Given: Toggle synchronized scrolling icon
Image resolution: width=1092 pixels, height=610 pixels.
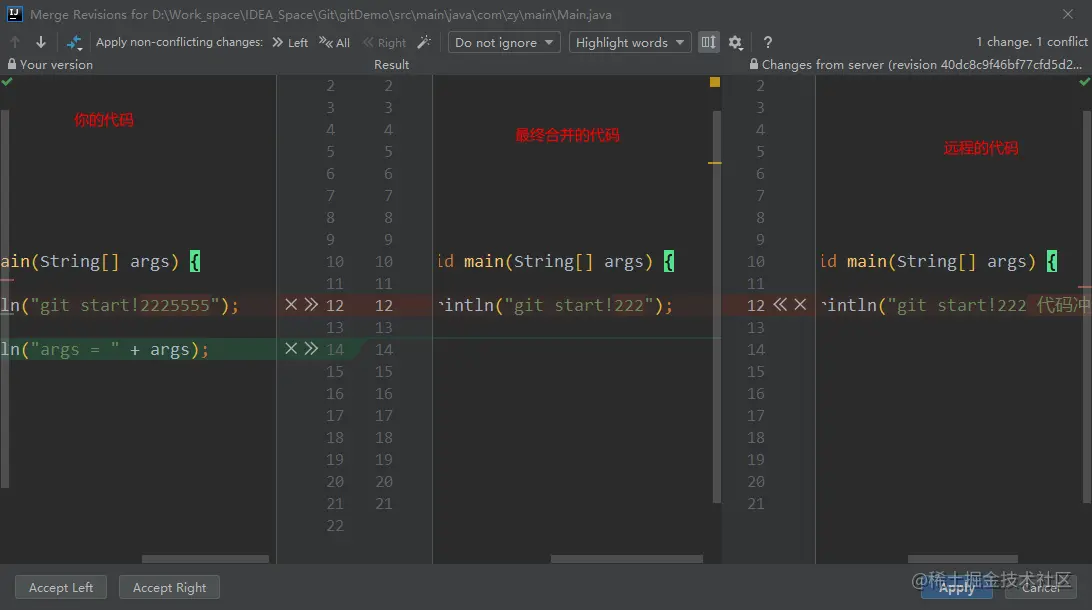Looking at the screenshot, I should click(708, 42).
